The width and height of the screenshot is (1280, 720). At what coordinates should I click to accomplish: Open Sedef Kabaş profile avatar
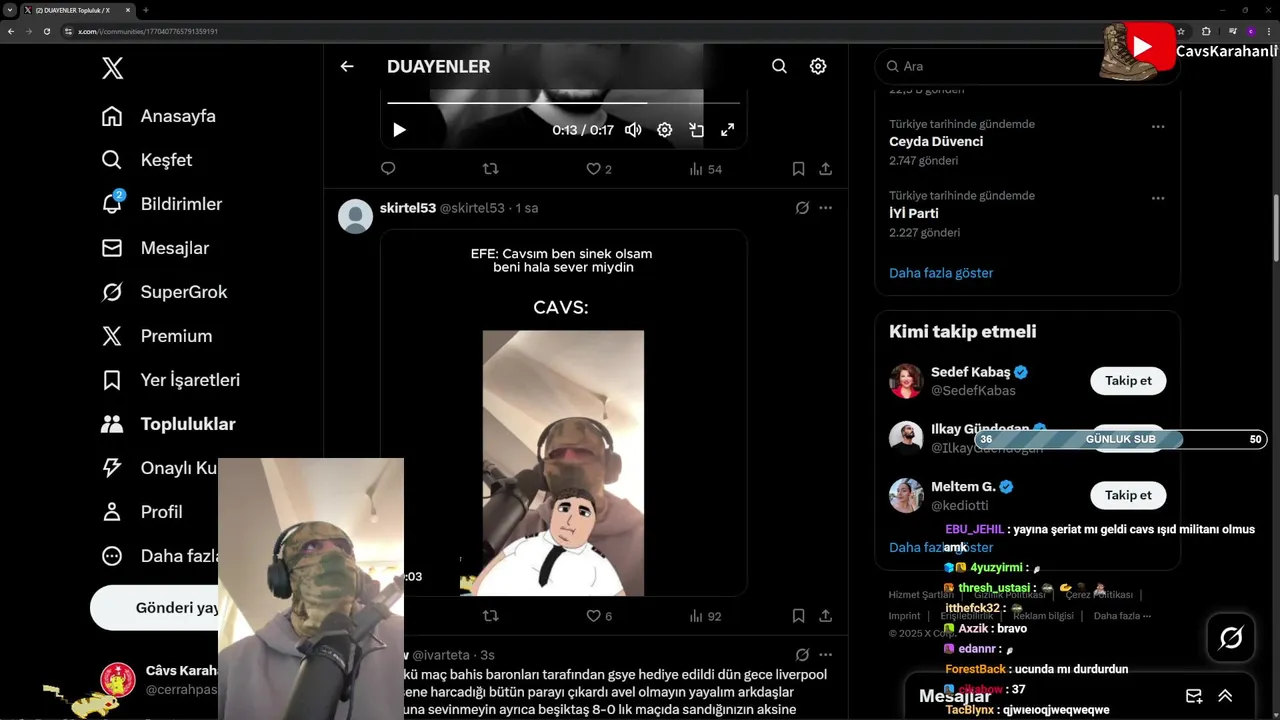tap(906, 381)
